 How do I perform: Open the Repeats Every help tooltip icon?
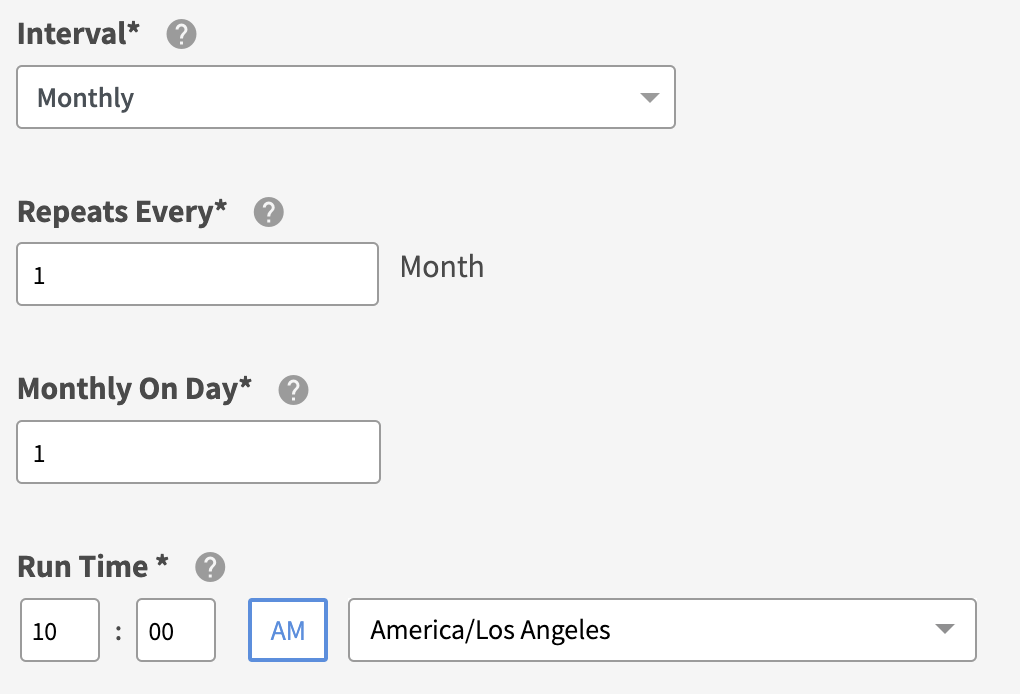click(x=268, y=213)
